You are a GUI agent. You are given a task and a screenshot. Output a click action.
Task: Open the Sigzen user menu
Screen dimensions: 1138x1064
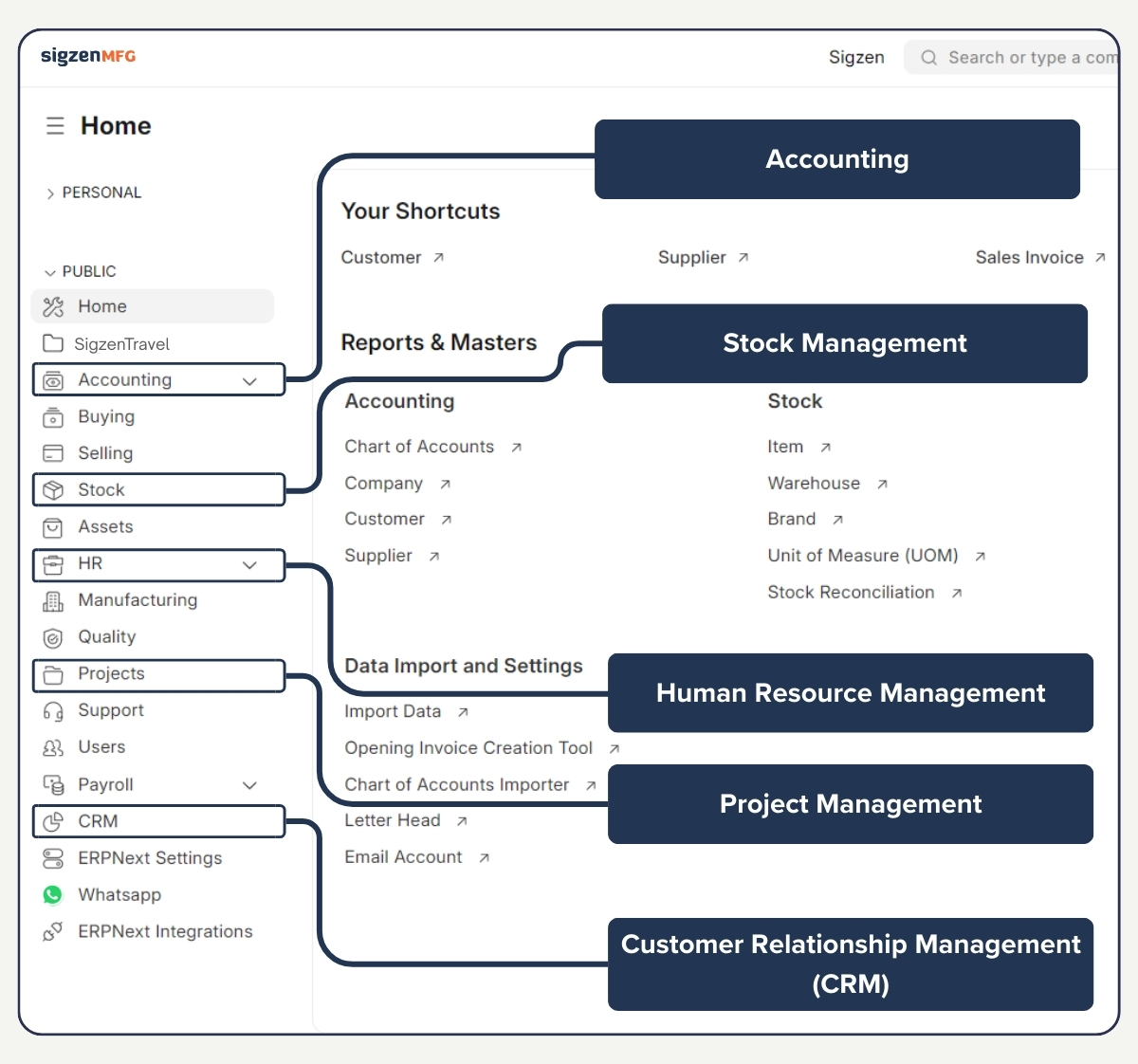pyautogui.click(x=856, y=57)
